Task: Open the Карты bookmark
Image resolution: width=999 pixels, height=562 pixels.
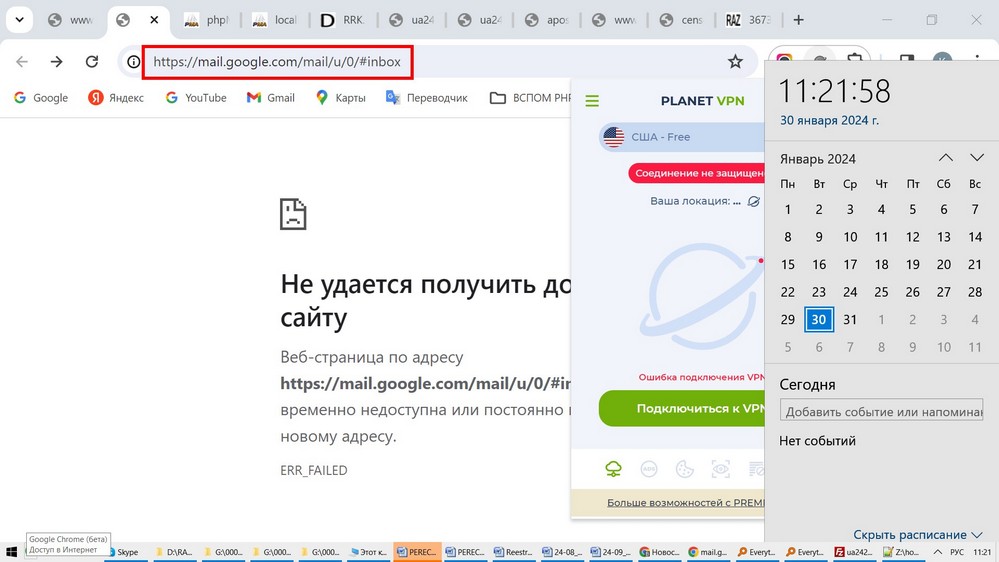Action: click(341, 97)
